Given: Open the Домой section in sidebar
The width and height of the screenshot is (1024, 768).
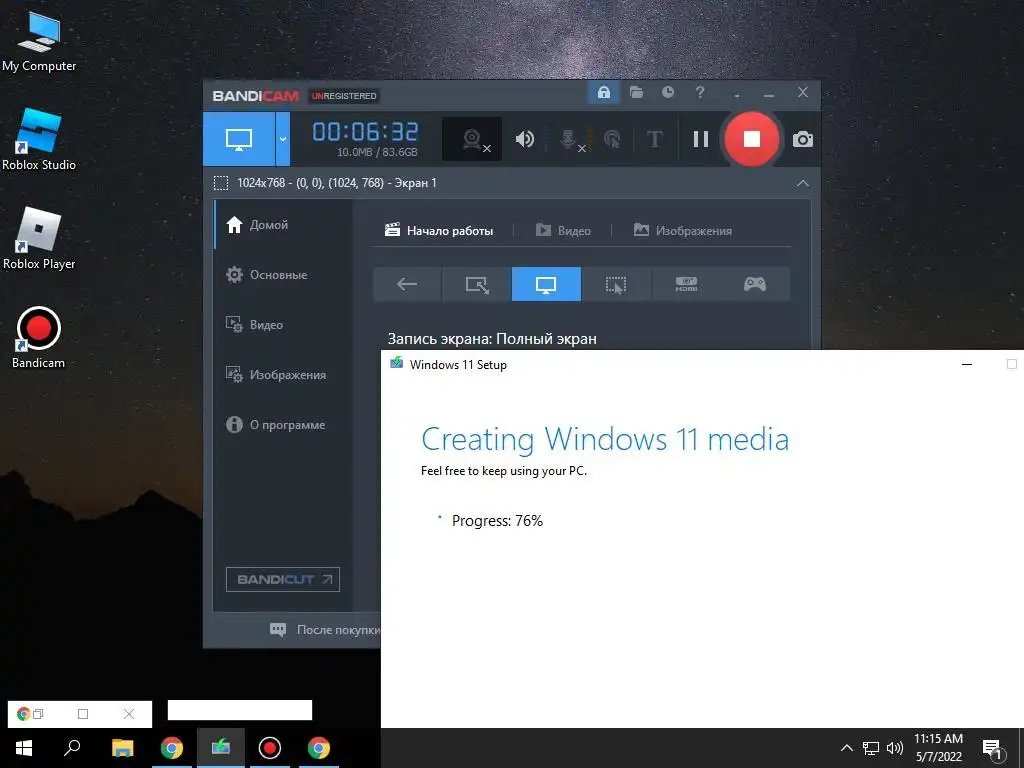Looking at the screenshot, I should 283,225.
